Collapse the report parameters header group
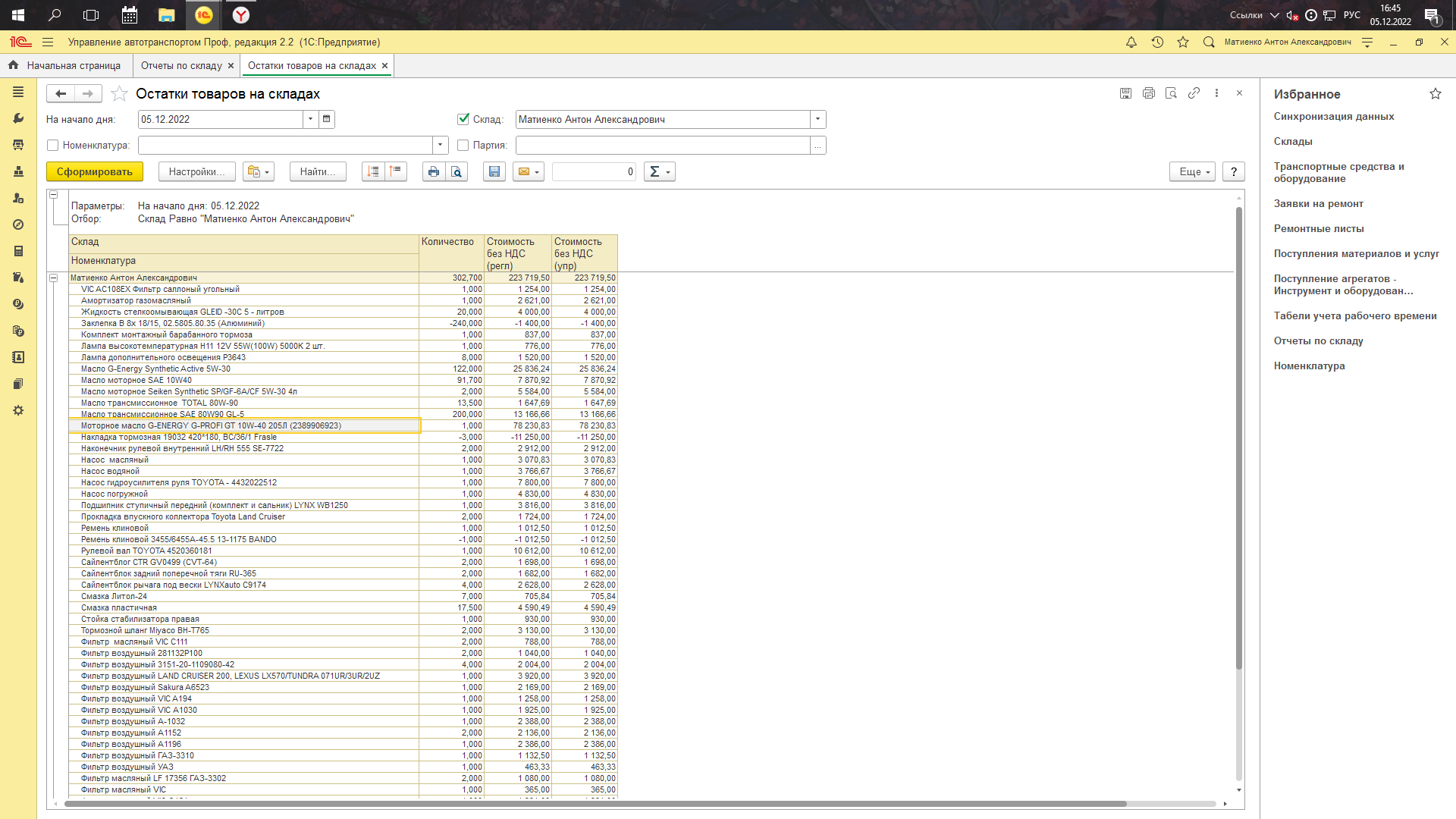This screenshot has width=1456, height=819. tap(54, 195)
